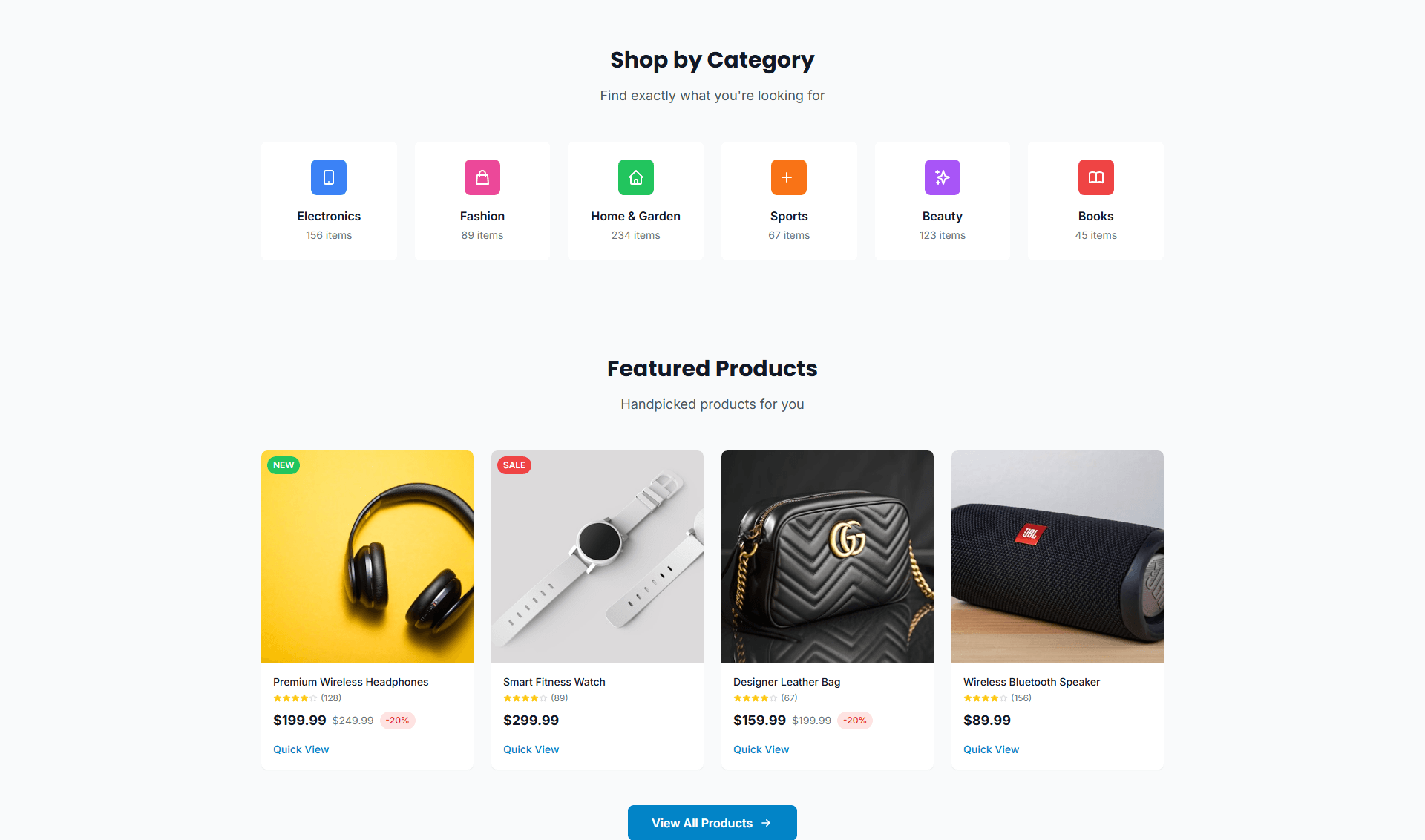Click the star rating of Designer Leather Bag

756,698
